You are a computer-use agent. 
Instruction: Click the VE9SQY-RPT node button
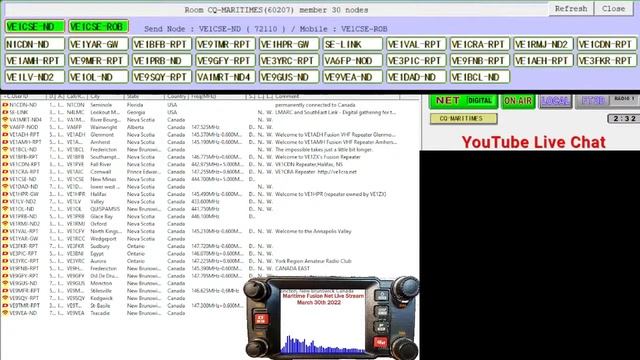click(x=162, y=77)
